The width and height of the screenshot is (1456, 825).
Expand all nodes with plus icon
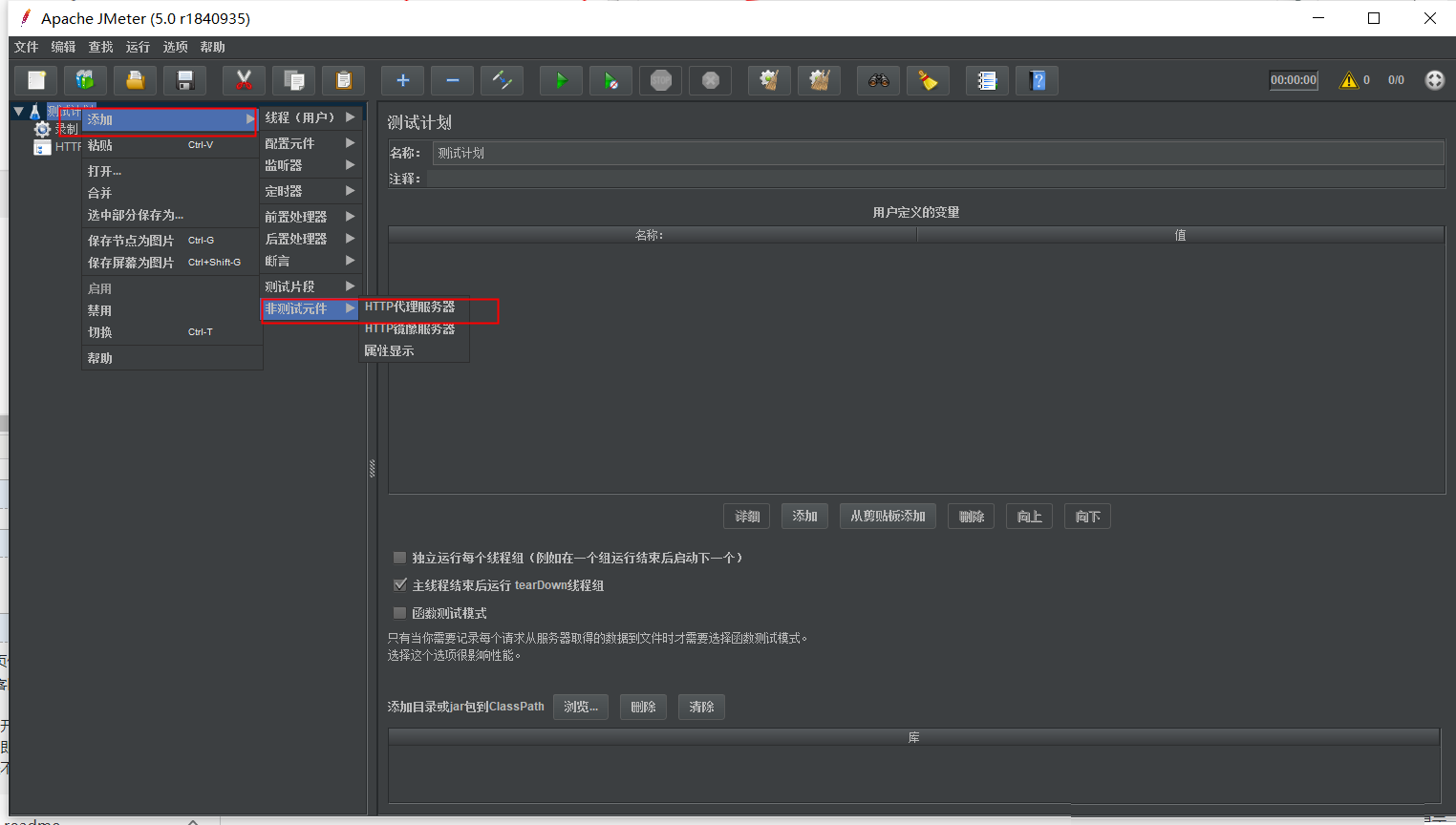[x=402, y=80]
